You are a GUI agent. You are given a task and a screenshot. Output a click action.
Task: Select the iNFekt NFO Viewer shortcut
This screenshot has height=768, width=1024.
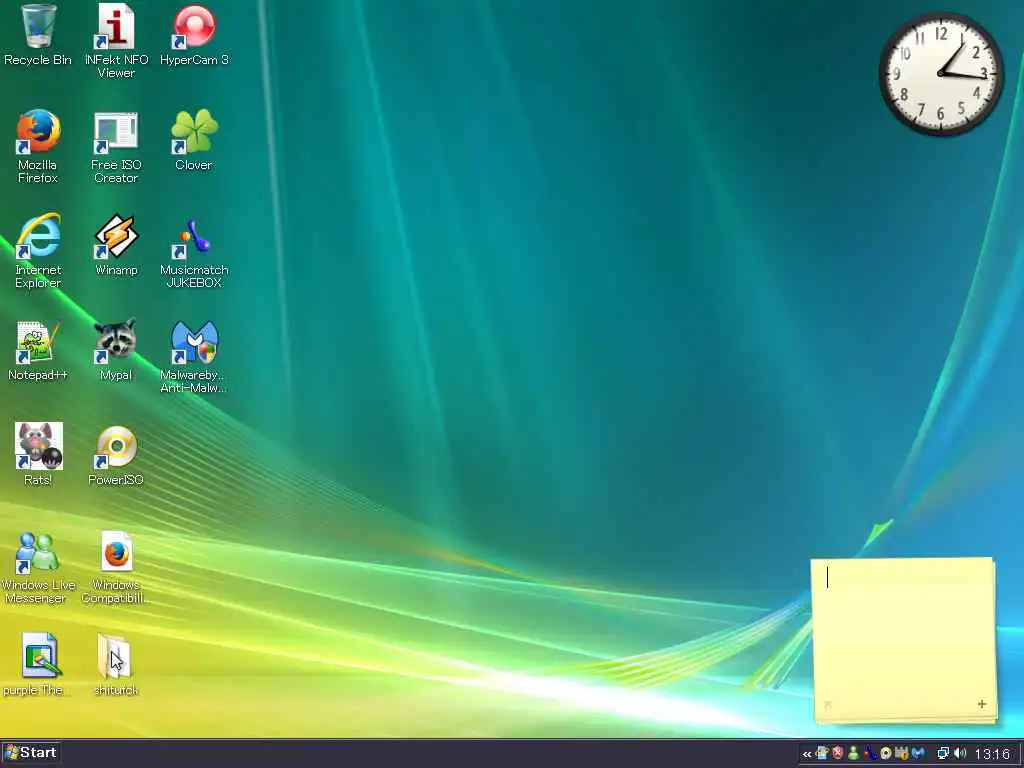click(116, 40)
